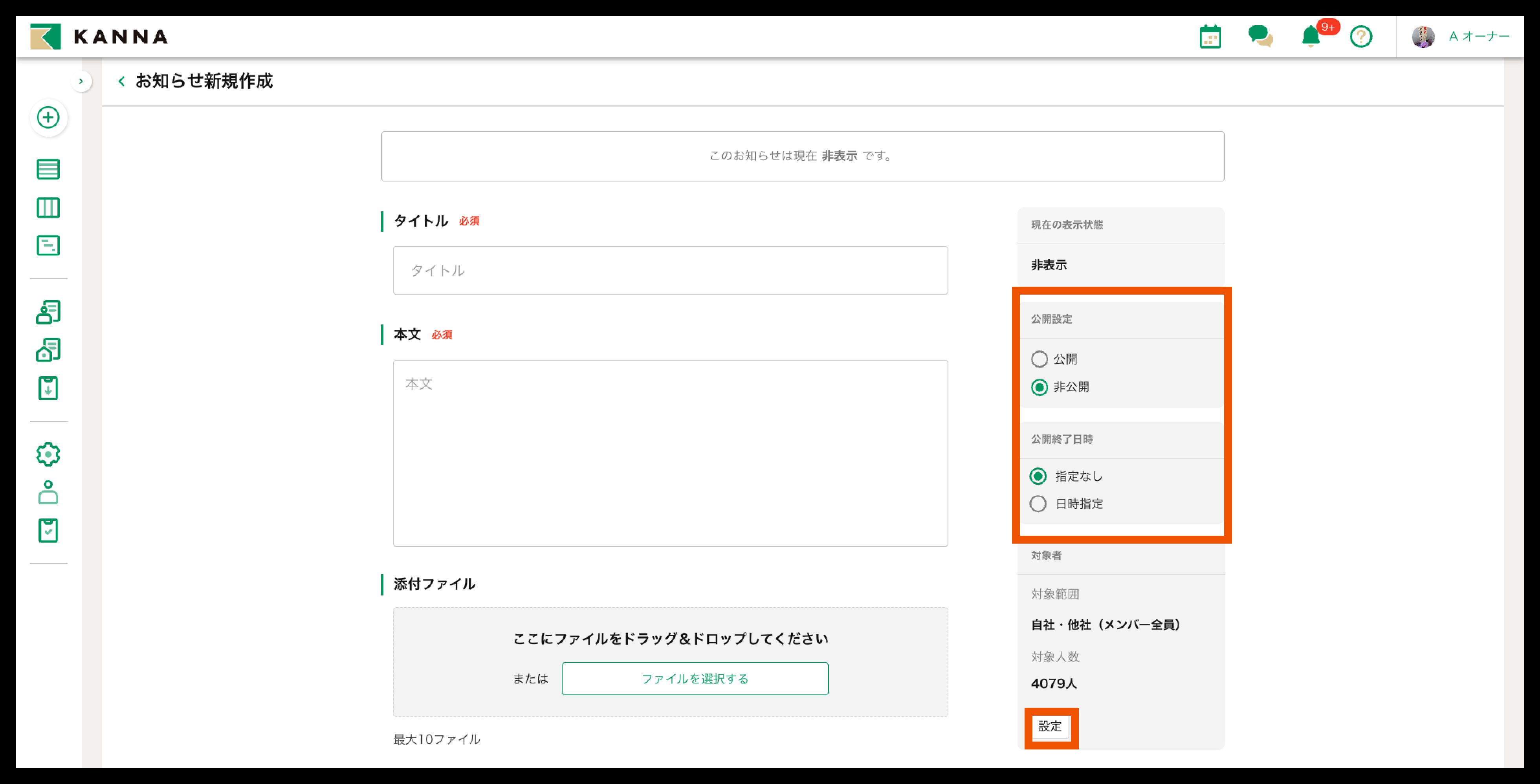Viewport: 1540px width, 784px height.
Task: Click the green plus create icon
Action: coord(48,117)
